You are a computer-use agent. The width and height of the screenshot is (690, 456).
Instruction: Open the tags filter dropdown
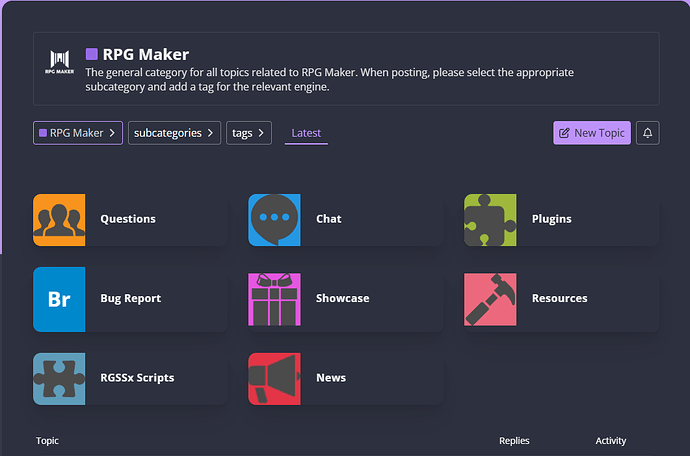click(249, 133)
